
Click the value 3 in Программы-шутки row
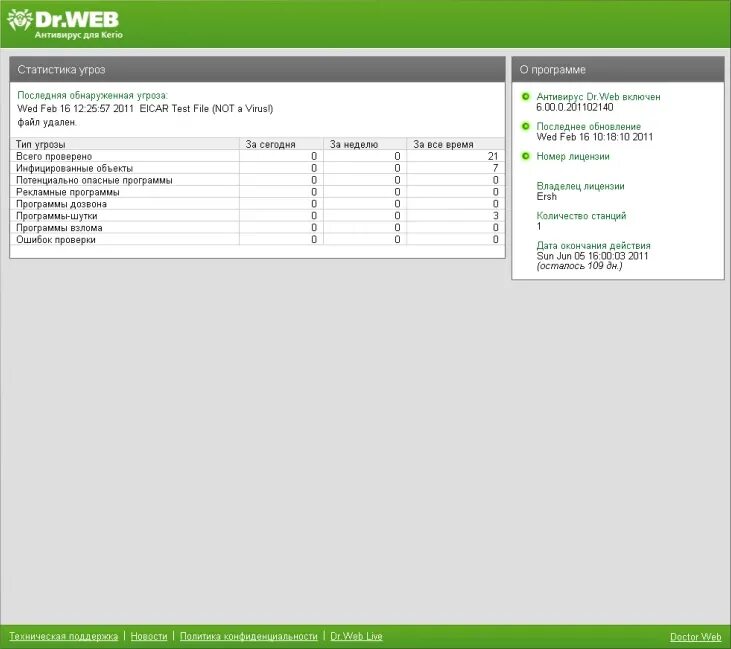click(495, 216)
